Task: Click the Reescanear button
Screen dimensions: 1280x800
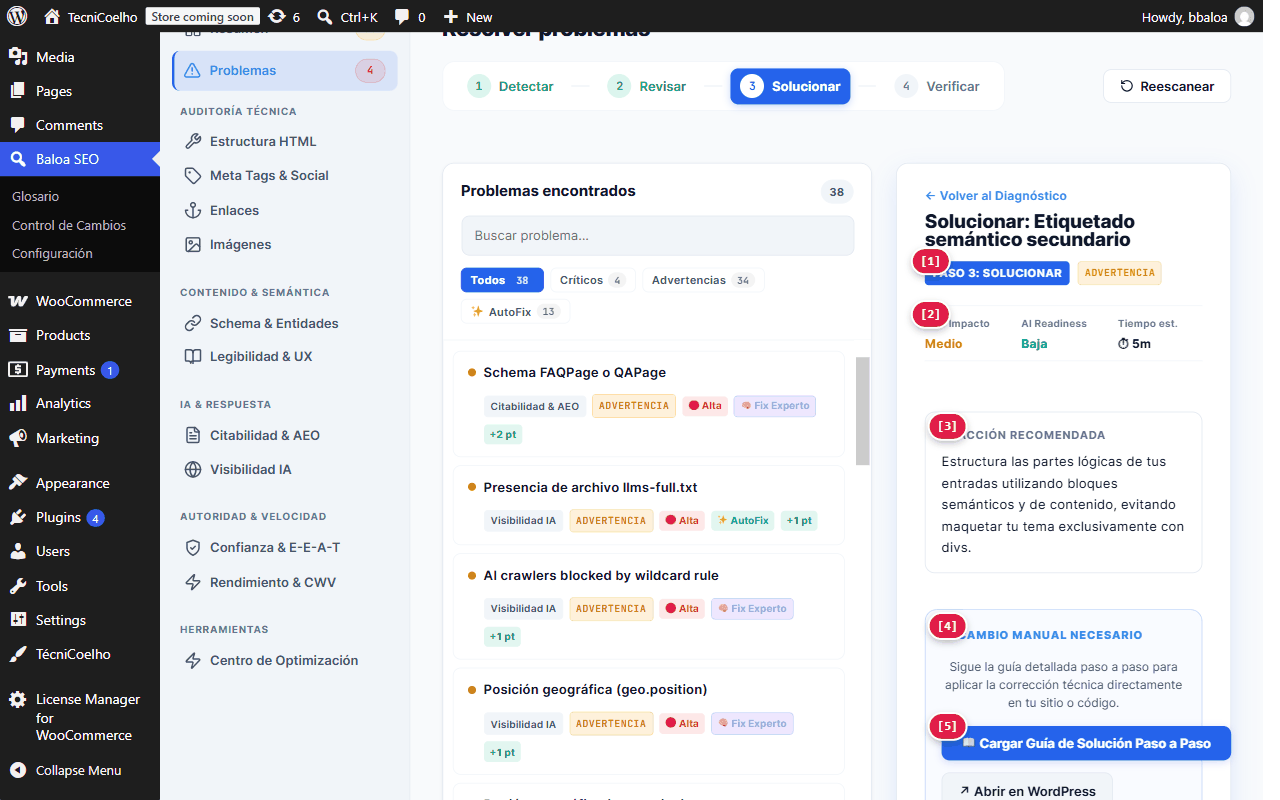Action: click(x=1167, y=86)
